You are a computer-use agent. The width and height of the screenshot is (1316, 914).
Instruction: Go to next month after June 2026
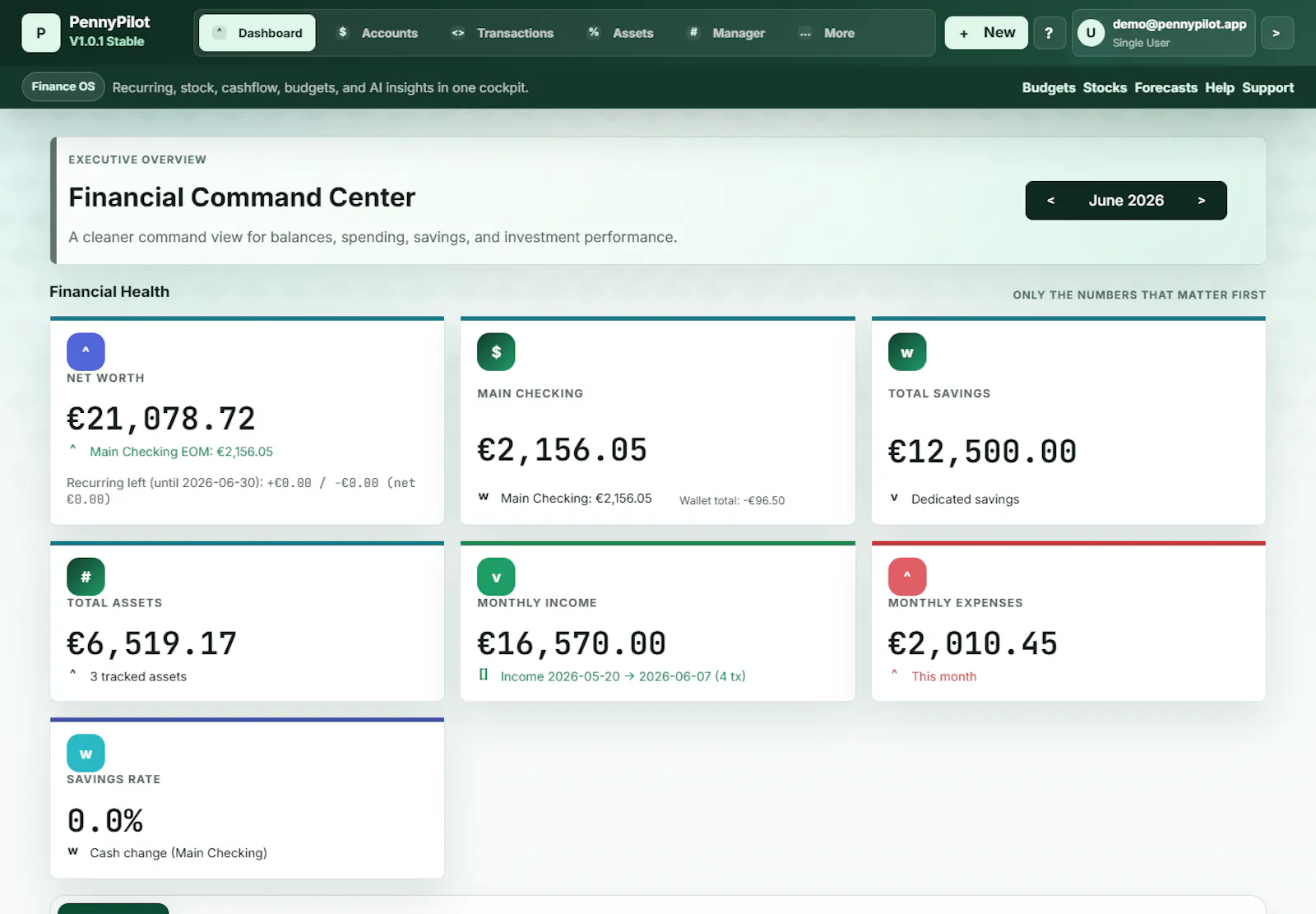click(1202, 201)
